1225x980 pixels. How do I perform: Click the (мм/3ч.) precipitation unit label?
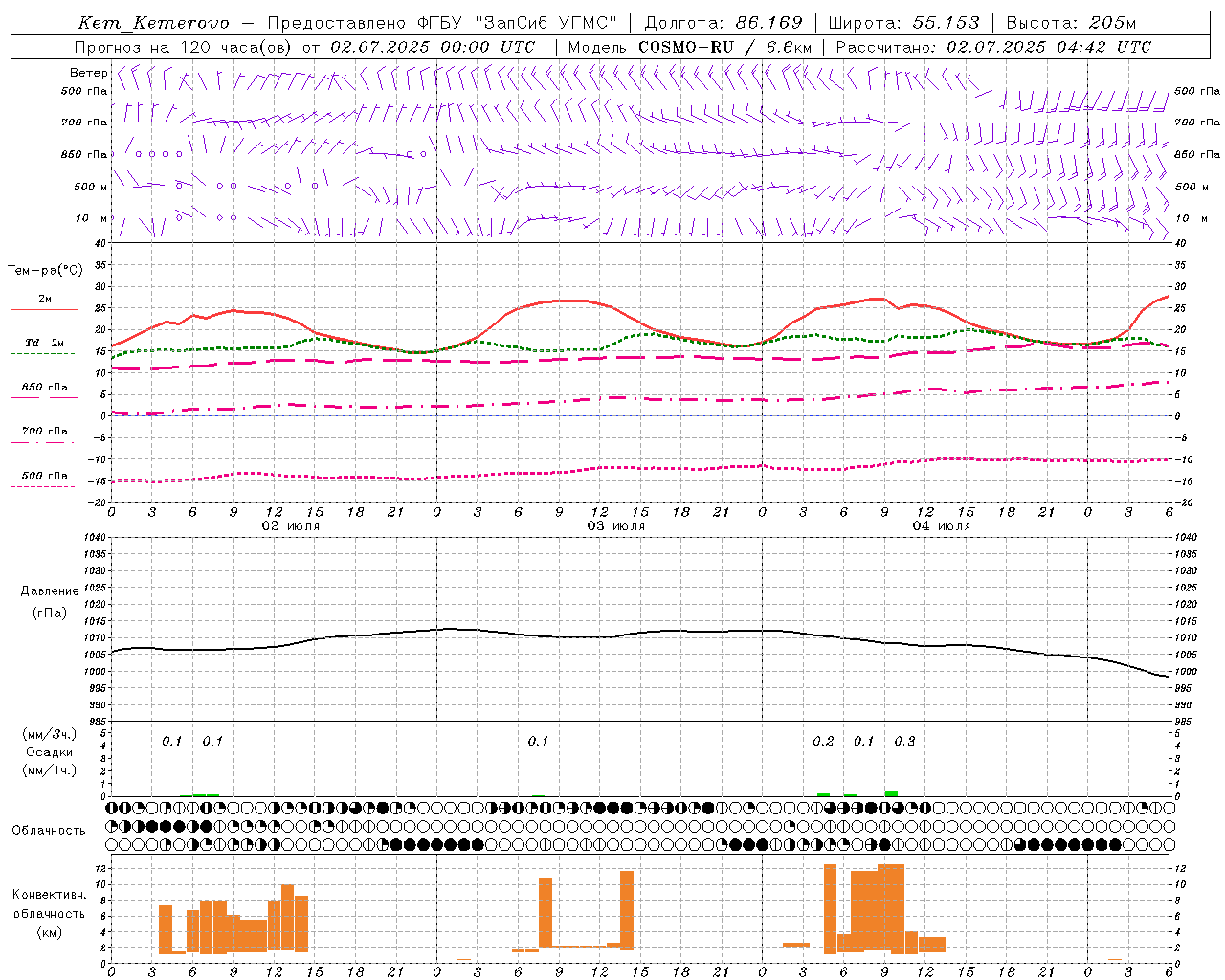tap(50, 735)
